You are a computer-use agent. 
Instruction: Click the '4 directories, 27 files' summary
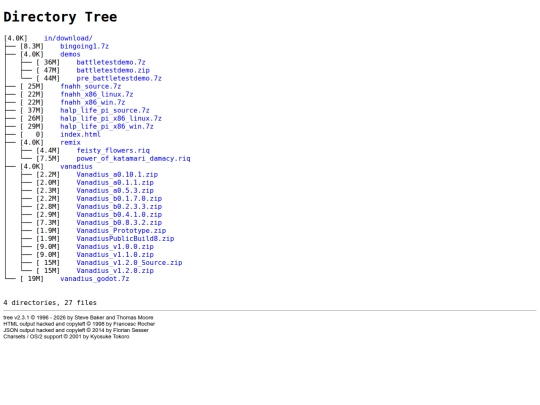50,303
